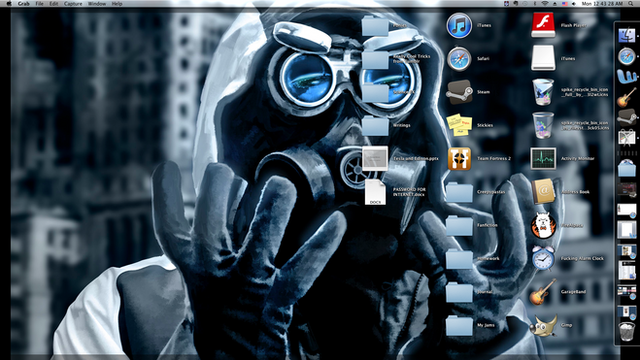This screenshot has height=360, width=640.
Task: Click the round blue iTunes music-note icon
Action: click(x=459, y=25)
